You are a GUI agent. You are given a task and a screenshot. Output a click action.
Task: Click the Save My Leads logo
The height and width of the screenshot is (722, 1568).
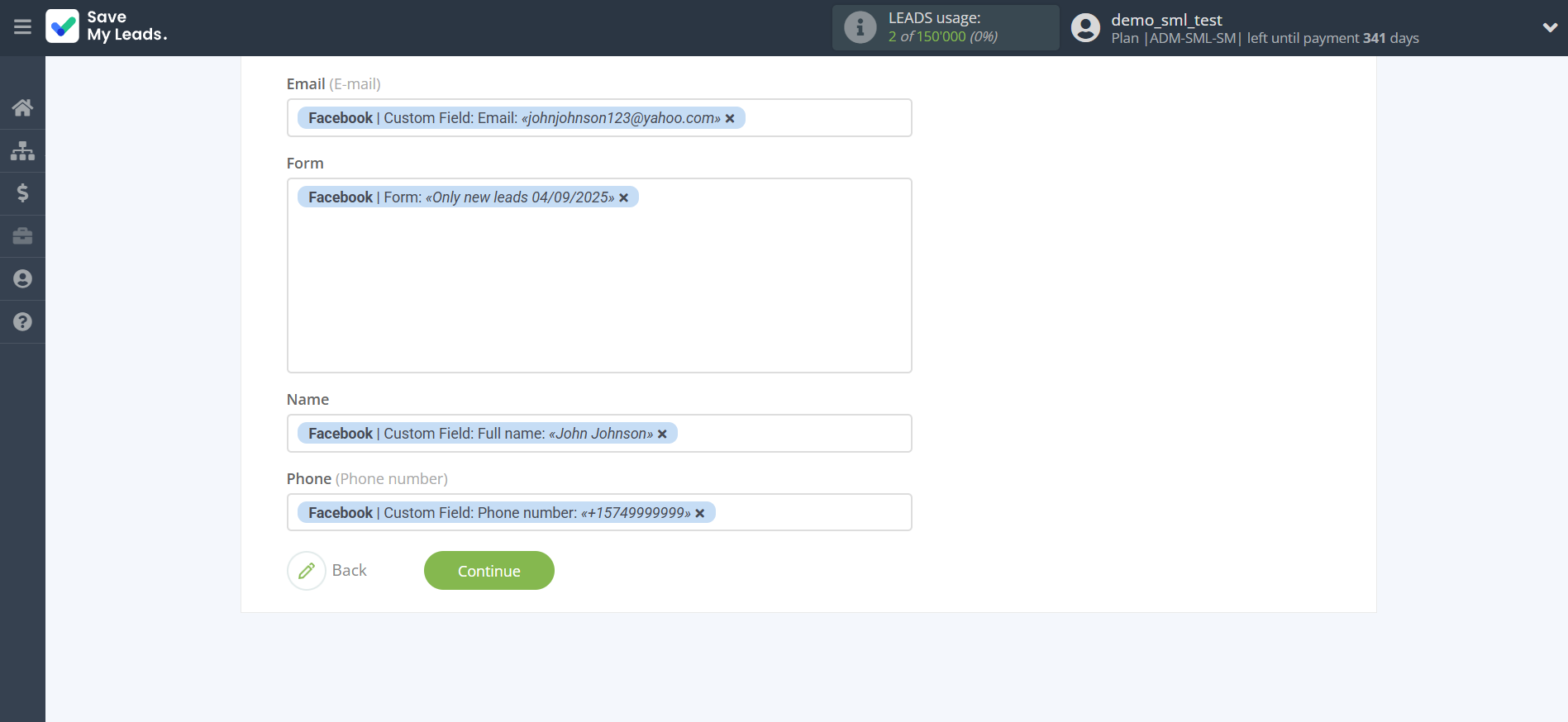107,26
